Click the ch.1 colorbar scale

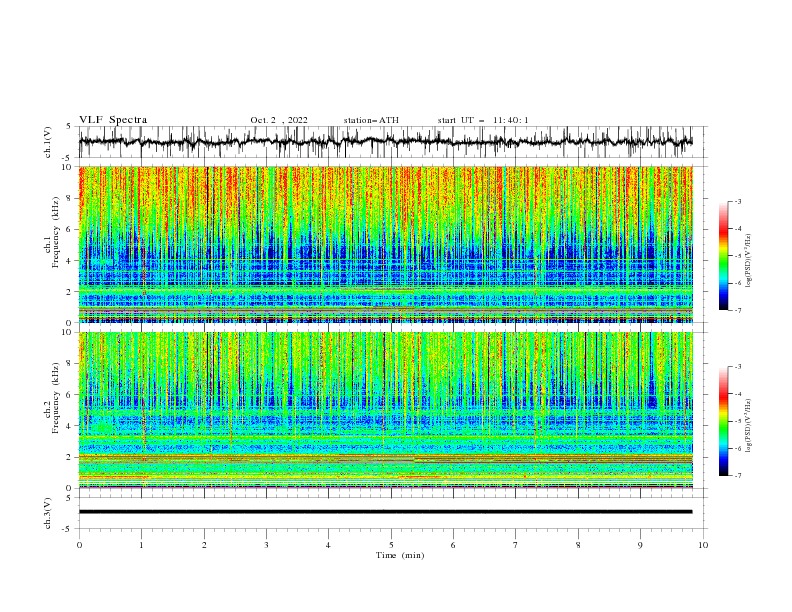coord(723,256)
